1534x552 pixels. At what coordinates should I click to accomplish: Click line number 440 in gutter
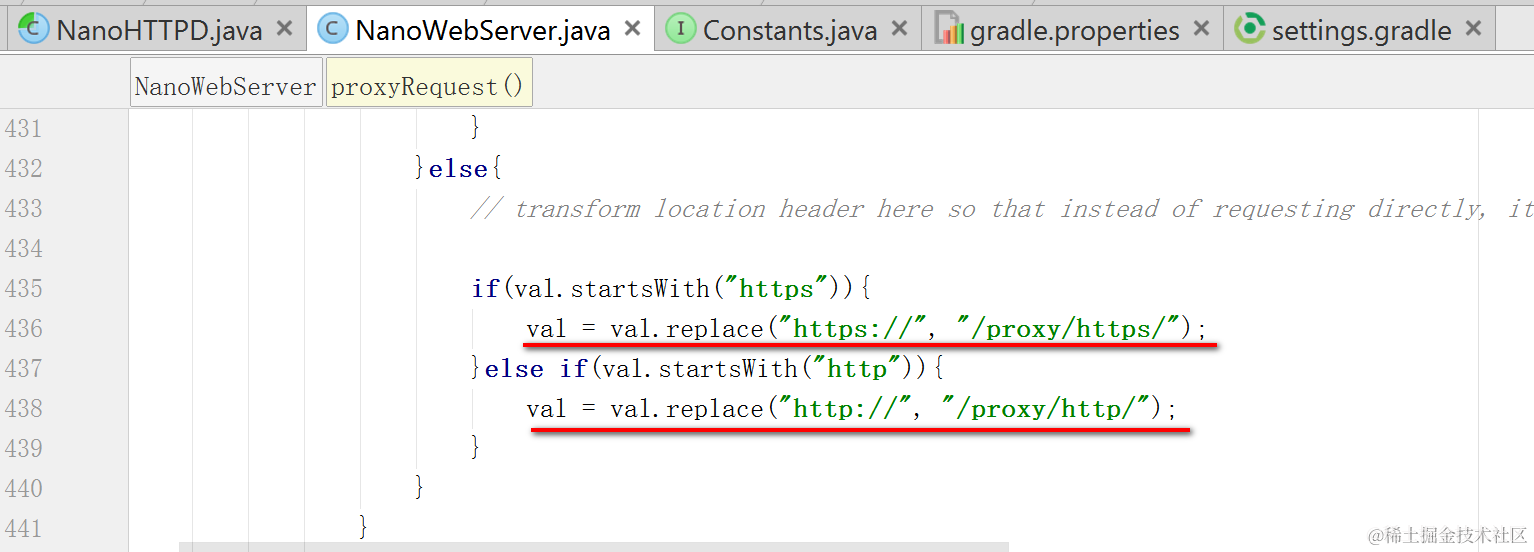(23, 488)
